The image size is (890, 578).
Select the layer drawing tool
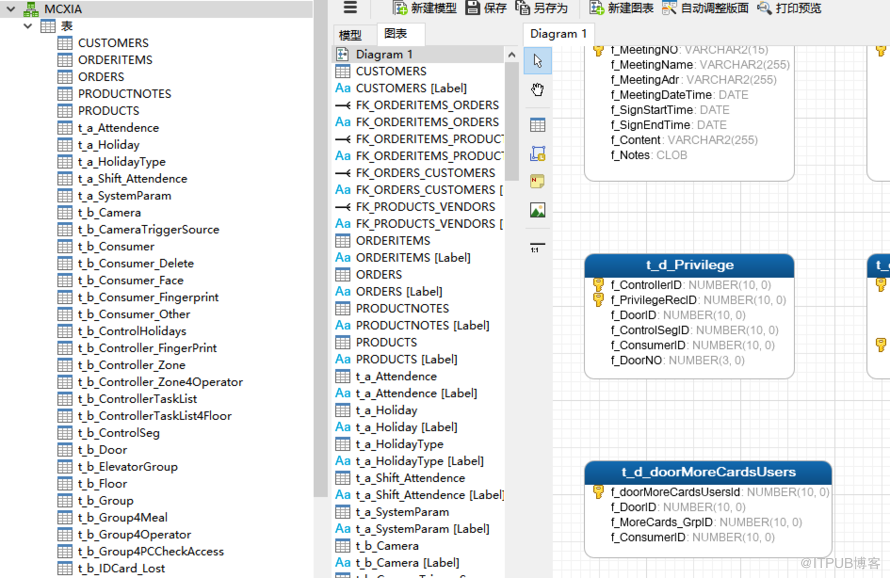coord(538,155)
